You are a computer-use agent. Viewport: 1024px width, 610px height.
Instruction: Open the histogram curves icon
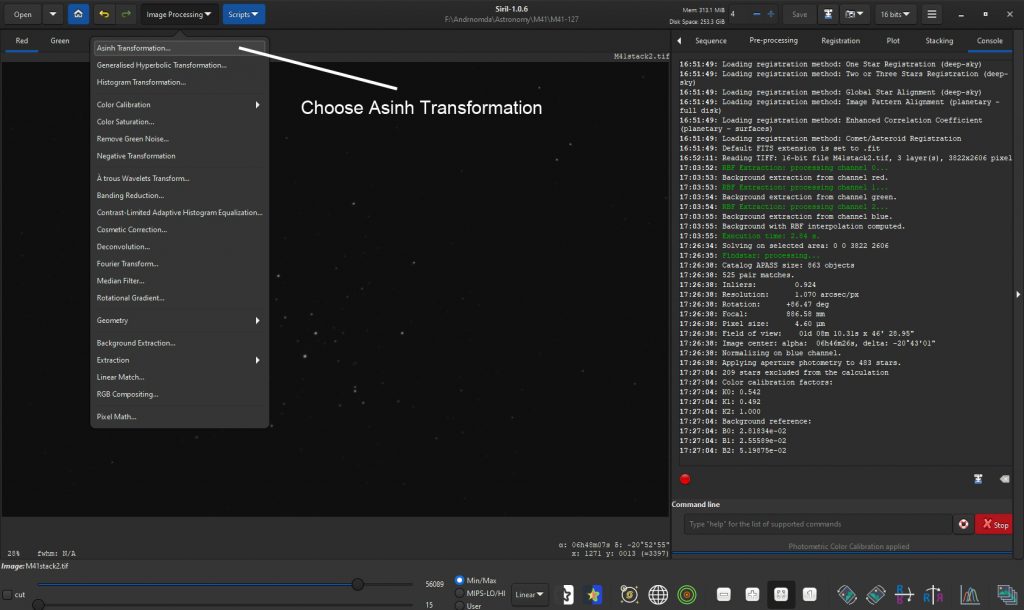tap(970, 594)
